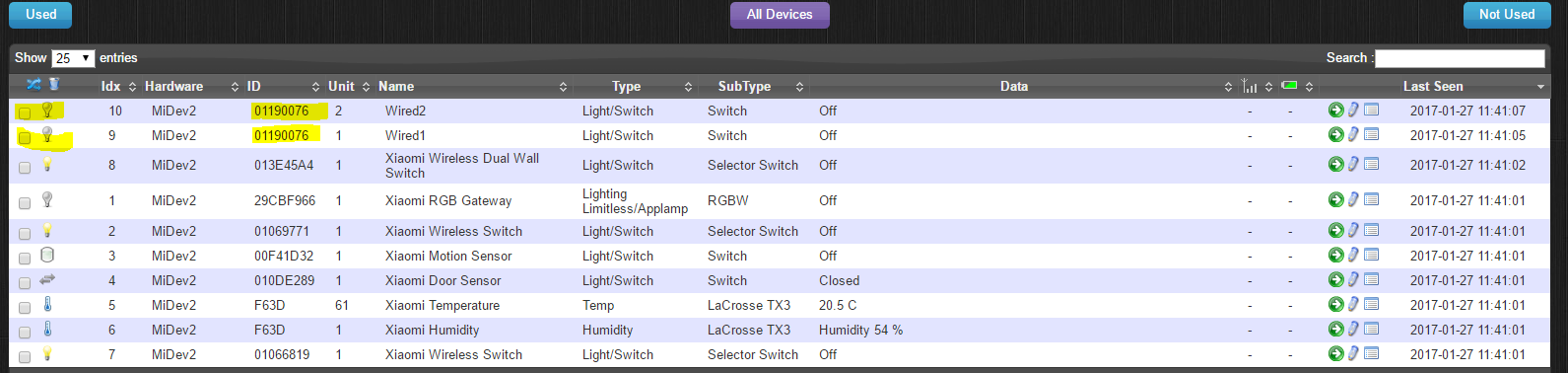Click green arrow for Idx 7 Wireless Switch

tap(1335, 353)
